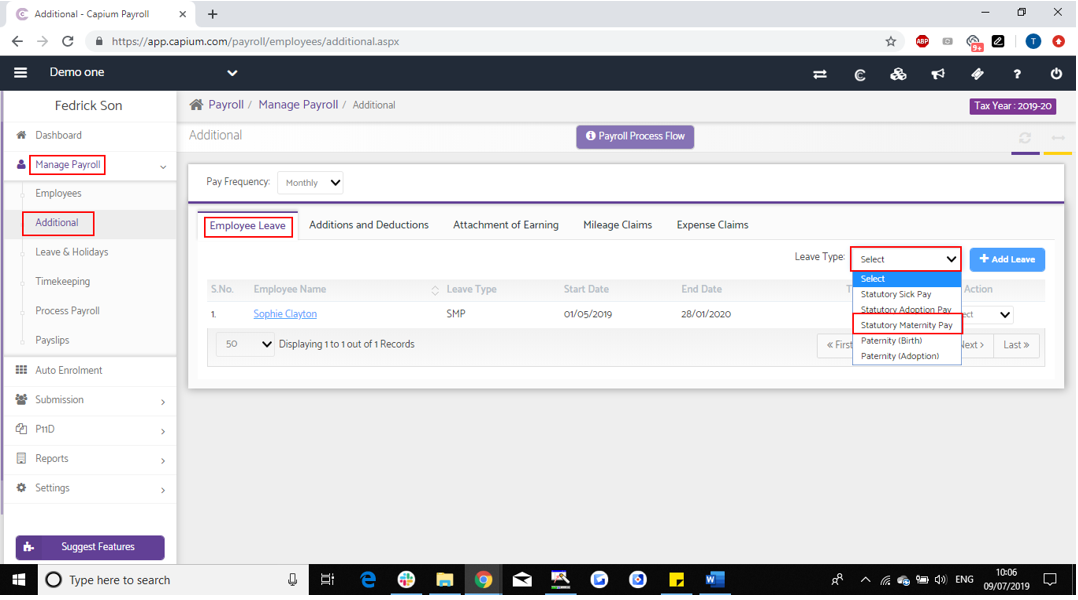The width and height of the screenshot is (1078, 600).
Task: Open the hamburger navigation menu
Action: (21, 72)
